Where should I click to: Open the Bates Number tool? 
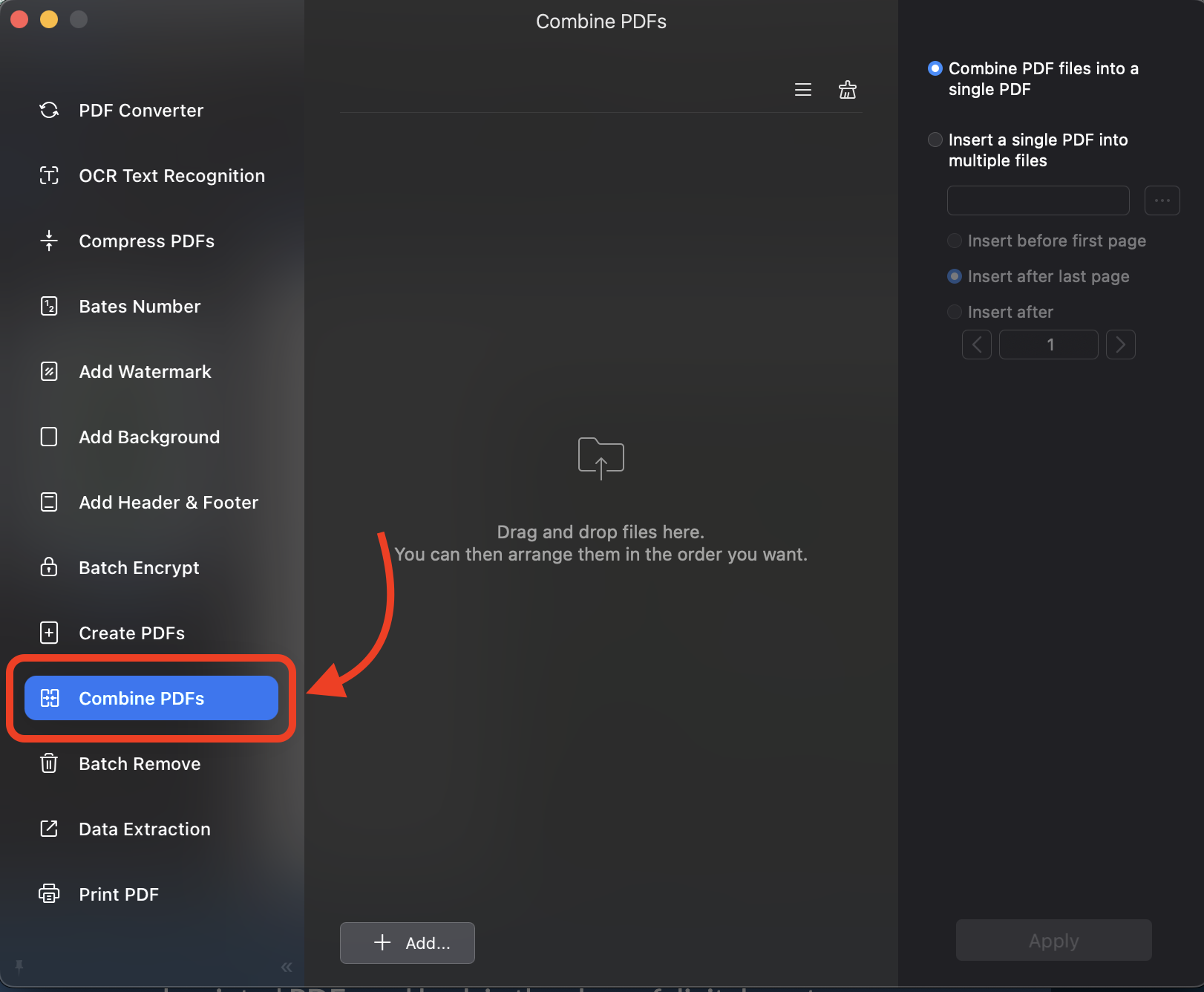[x=139, y=306]
